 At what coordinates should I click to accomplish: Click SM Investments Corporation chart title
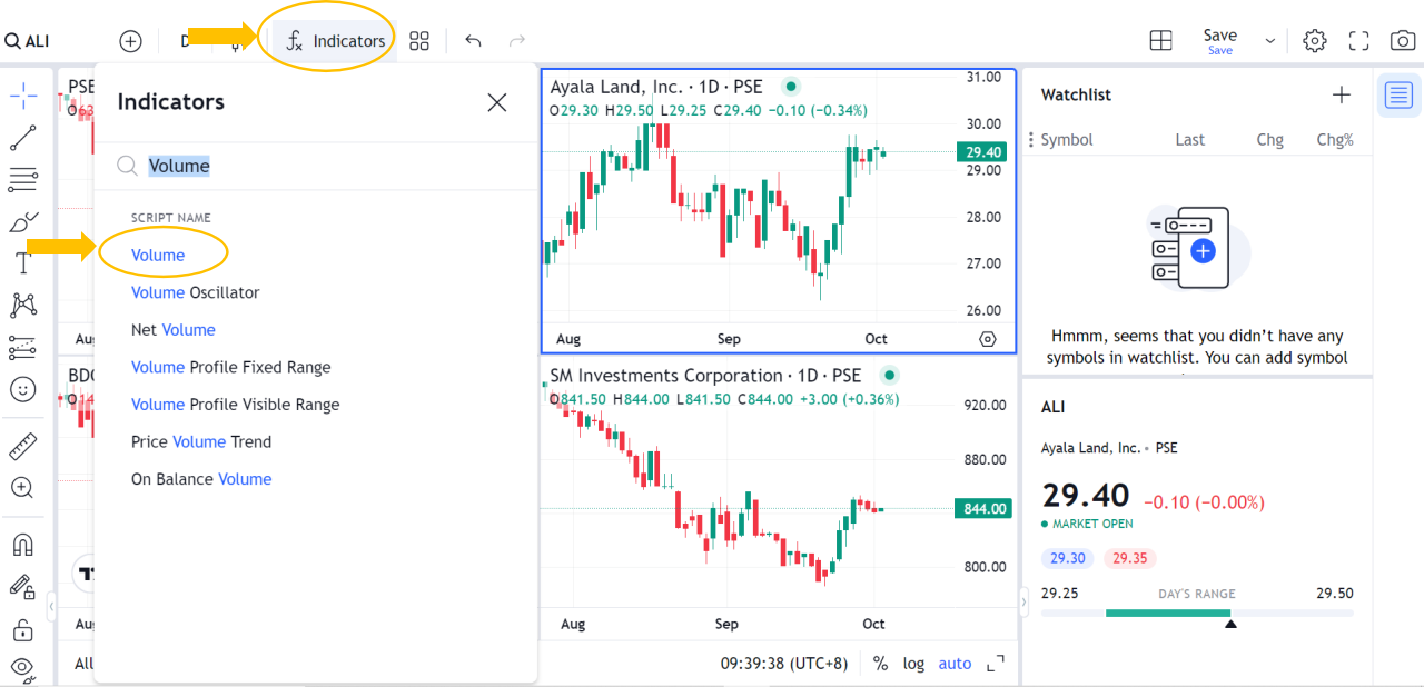click(x=705, y=376)
